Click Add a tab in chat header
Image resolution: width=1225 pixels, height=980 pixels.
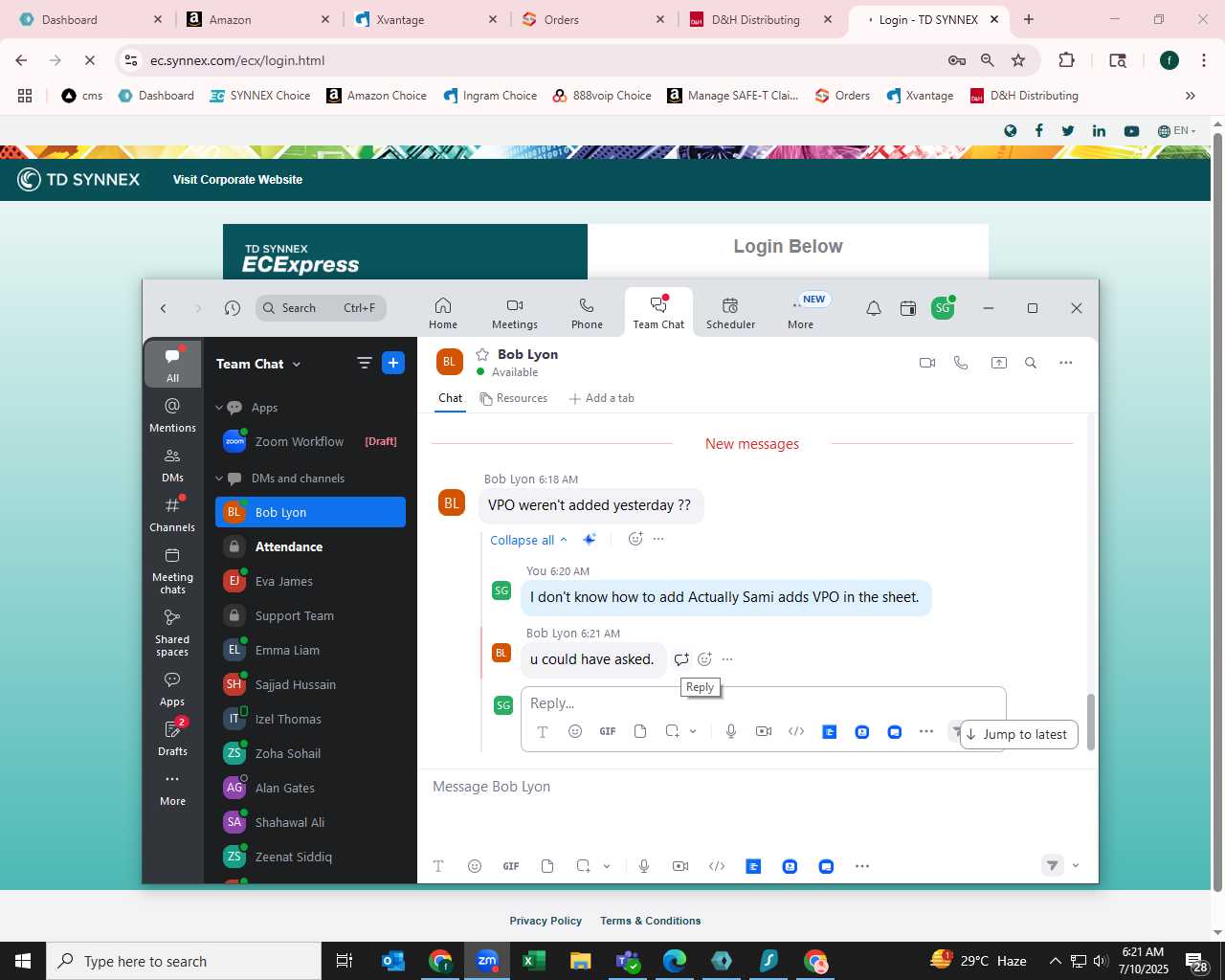click(x=602, y=398)
